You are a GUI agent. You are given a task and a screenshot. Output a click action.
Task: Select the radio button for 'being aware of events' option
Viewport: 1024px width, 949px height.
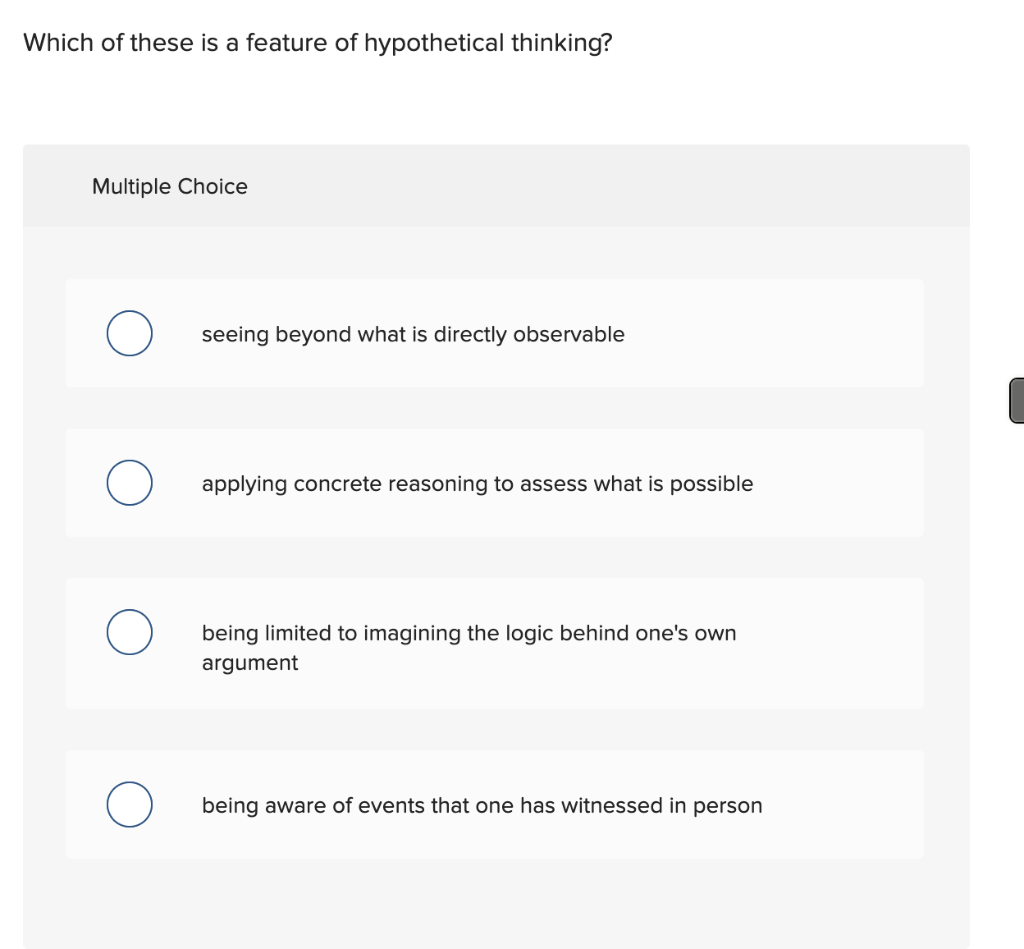tap(129, 803)
